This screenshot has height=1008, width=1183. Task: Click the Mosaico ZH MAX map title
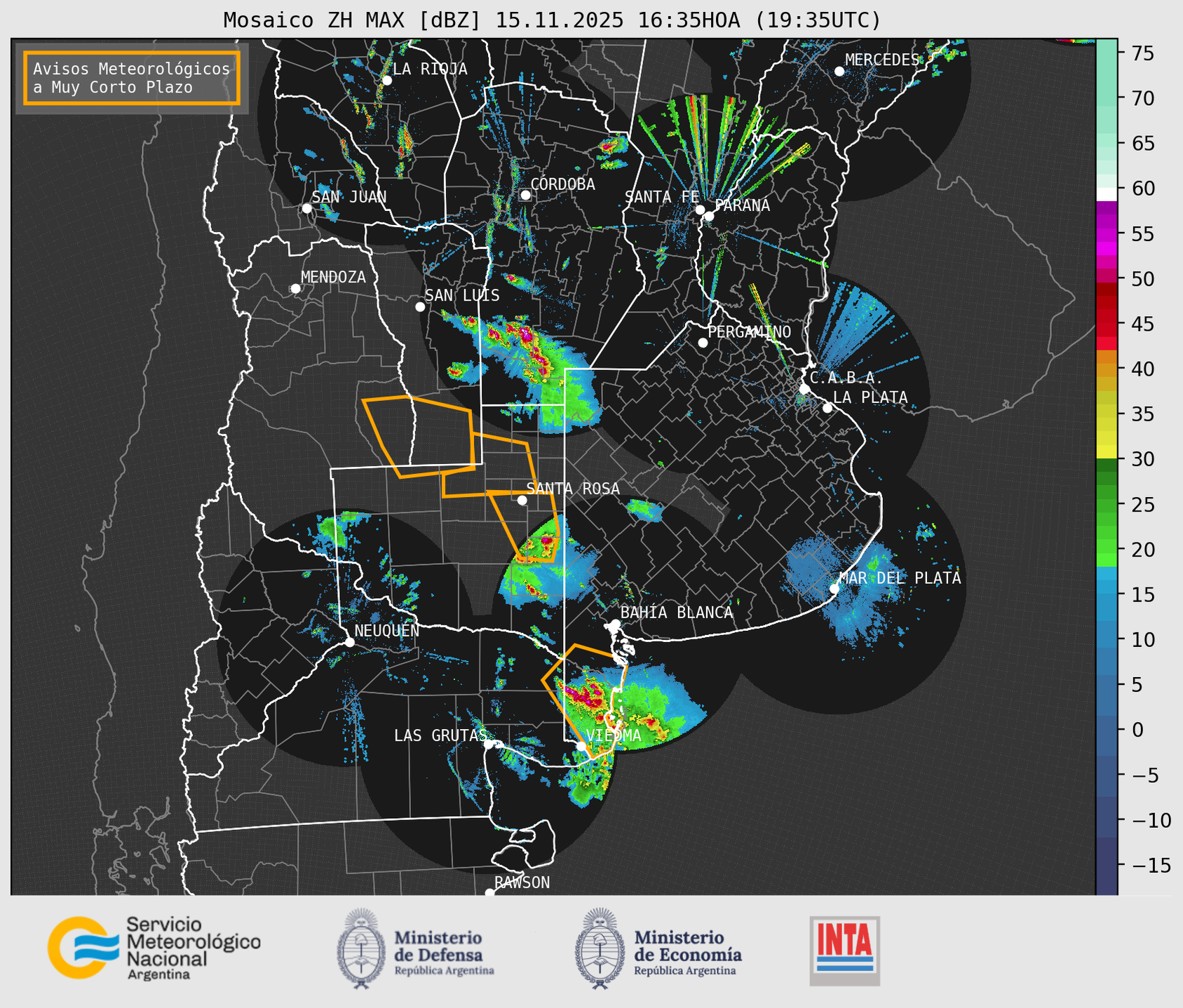(x=552, y=20)
